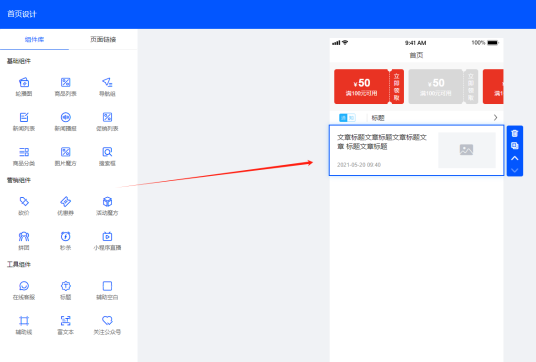
Task: Choose the 商品分类 product category component
Action: (x=24, y=152)
